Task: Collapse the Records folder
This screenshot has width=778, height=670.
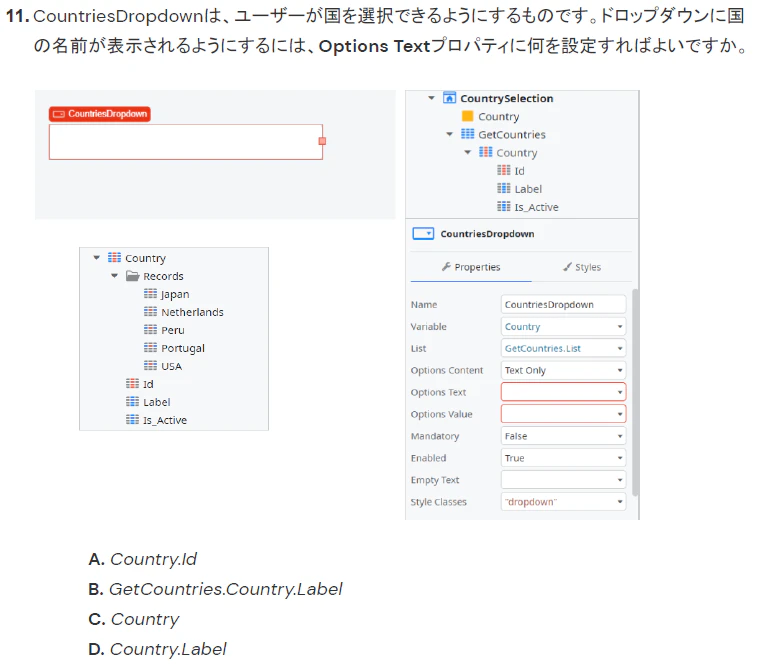Action: click(x=115, y=276)
